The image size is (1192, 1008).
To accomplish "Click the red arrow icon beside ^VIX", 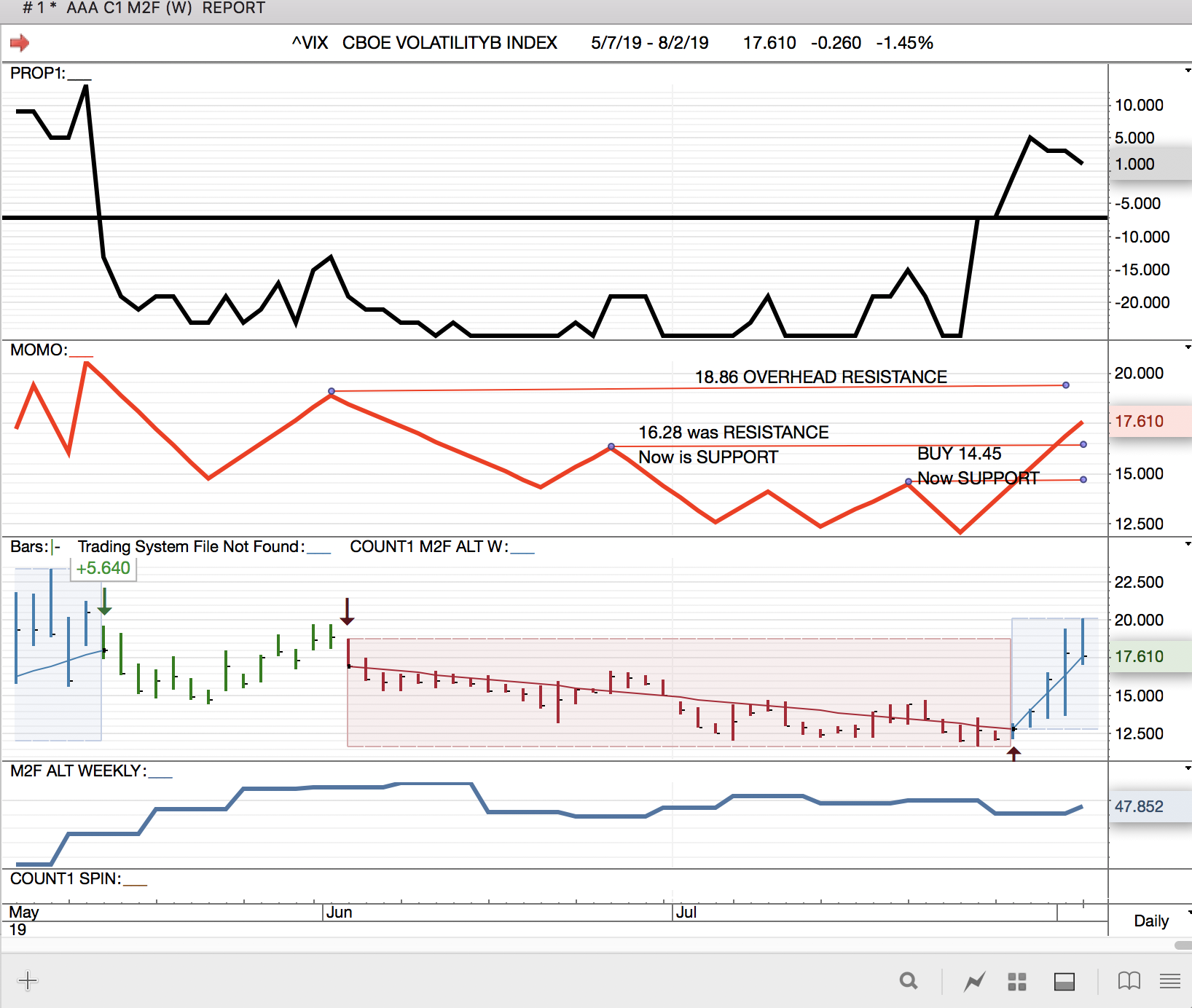I will [20, 43].
